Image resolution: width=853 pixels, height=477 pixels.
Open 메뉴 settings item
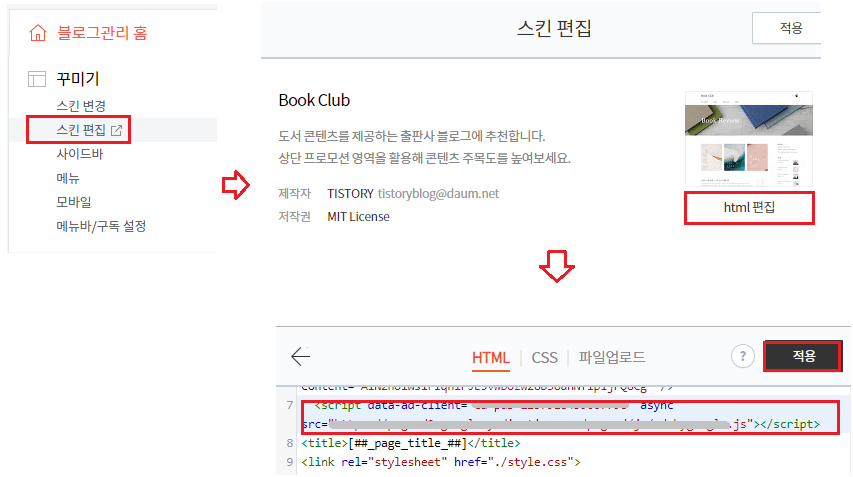pyautogui.click(x=67, y=178)
